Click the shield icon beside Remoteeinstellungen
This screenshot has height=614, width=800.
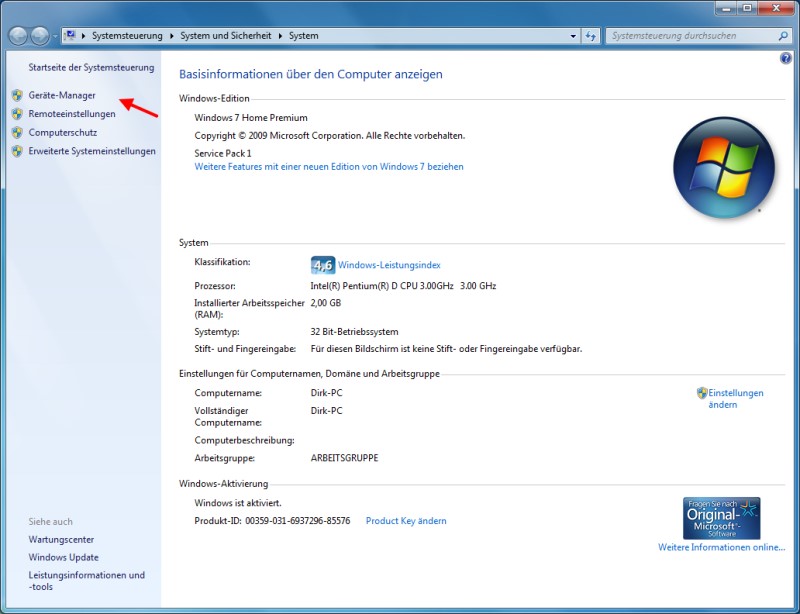(x=17, y=114)
